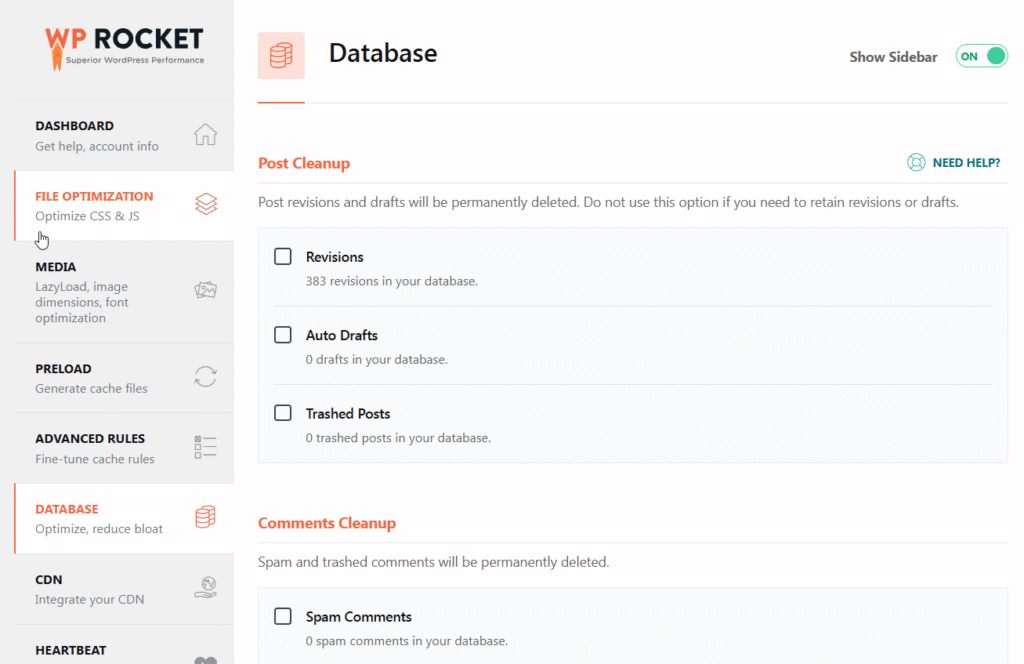Screen dimensions: 1024x664
Task: Click the NEED HELP? link
Action: point(966,163)
